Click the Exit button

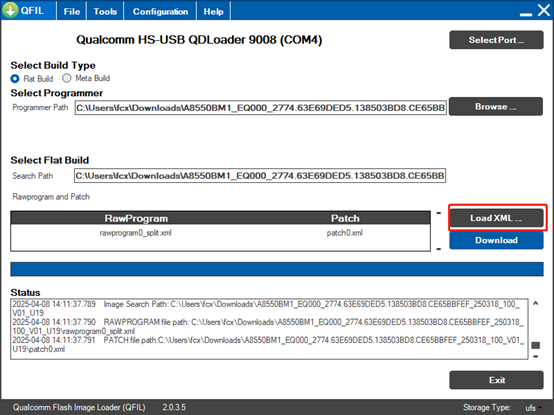tap(496, 380)
